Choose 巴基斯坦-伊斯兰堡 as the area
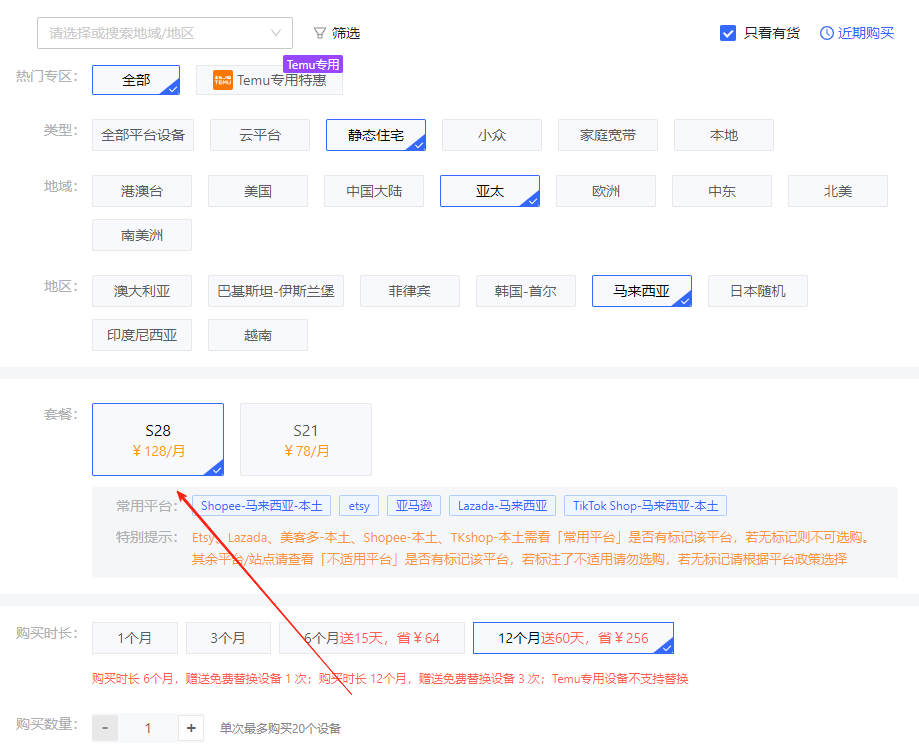 click(x=276, y=291)
